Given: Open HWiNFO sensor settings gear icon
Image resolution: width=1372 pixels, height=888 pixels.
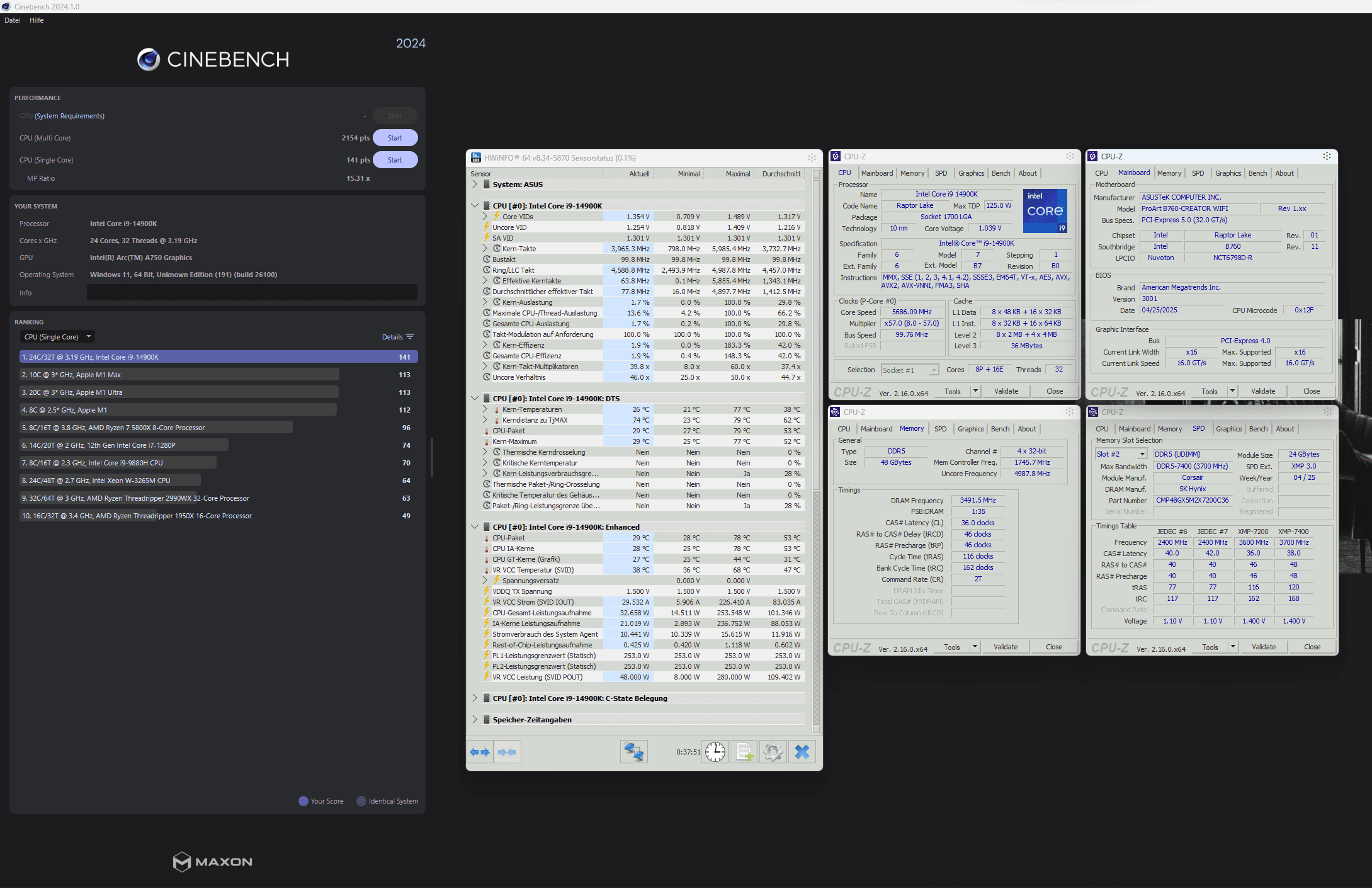Looking at the screenshot, I should [773, 752].
